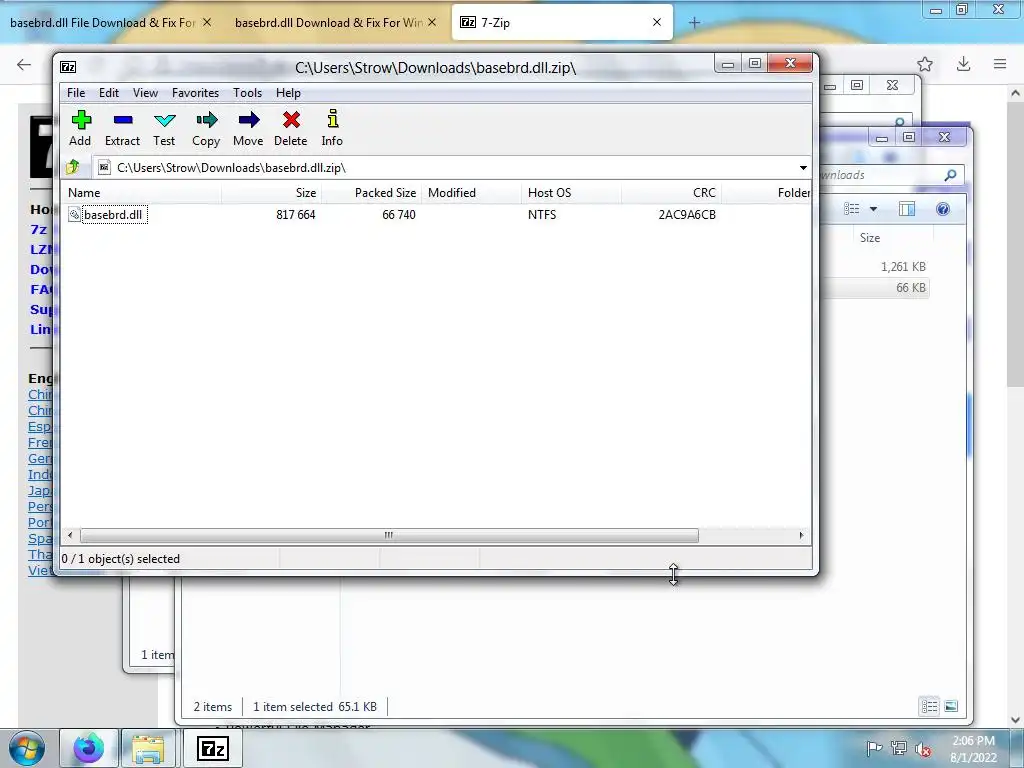Toggle Explorer preview pane icon

907,209
